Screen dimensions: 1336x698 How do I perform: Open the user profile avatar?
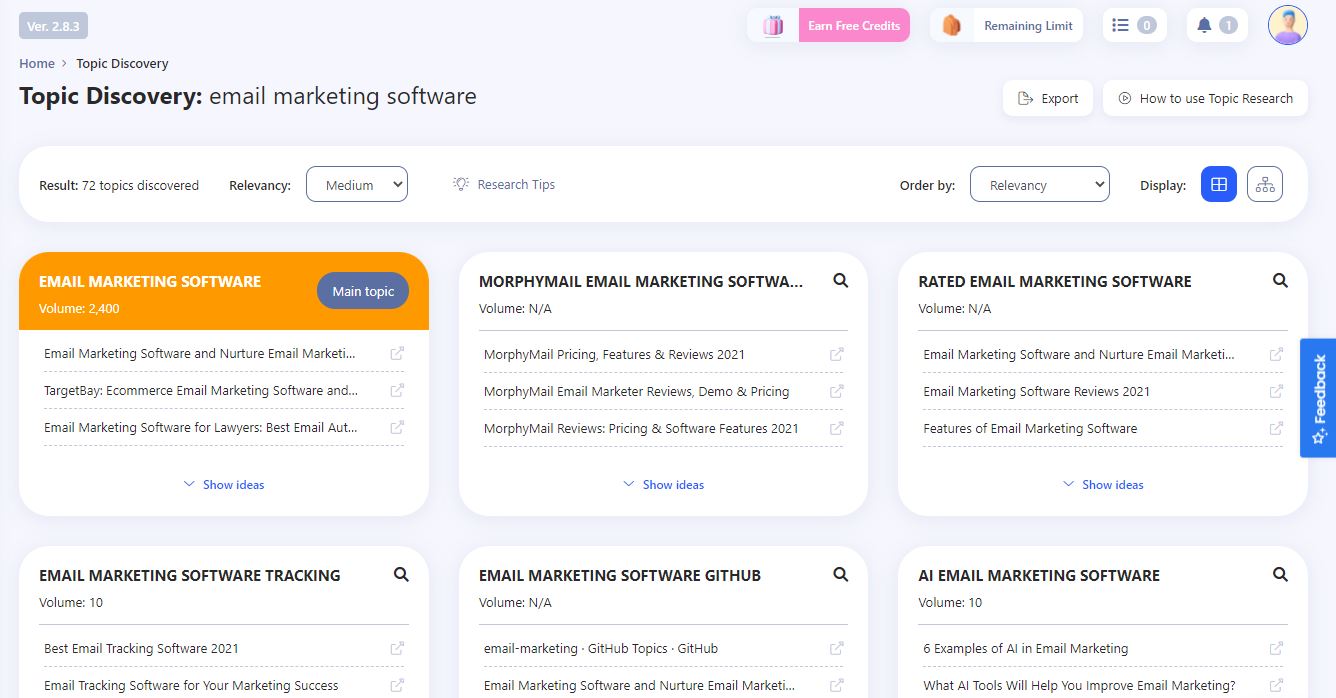(x=1287, y=25)
